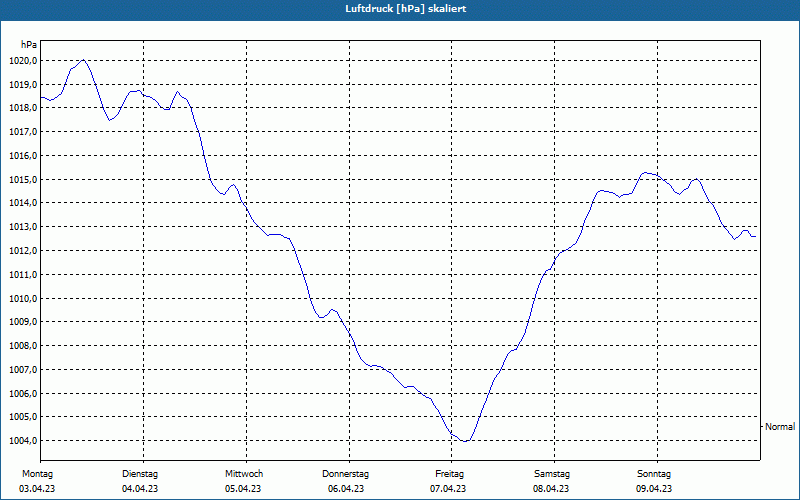Image resolution: width=800 pixels, height=500 pixels.
Task: Click the 1018,0 axis value
Action: point(23,108)
